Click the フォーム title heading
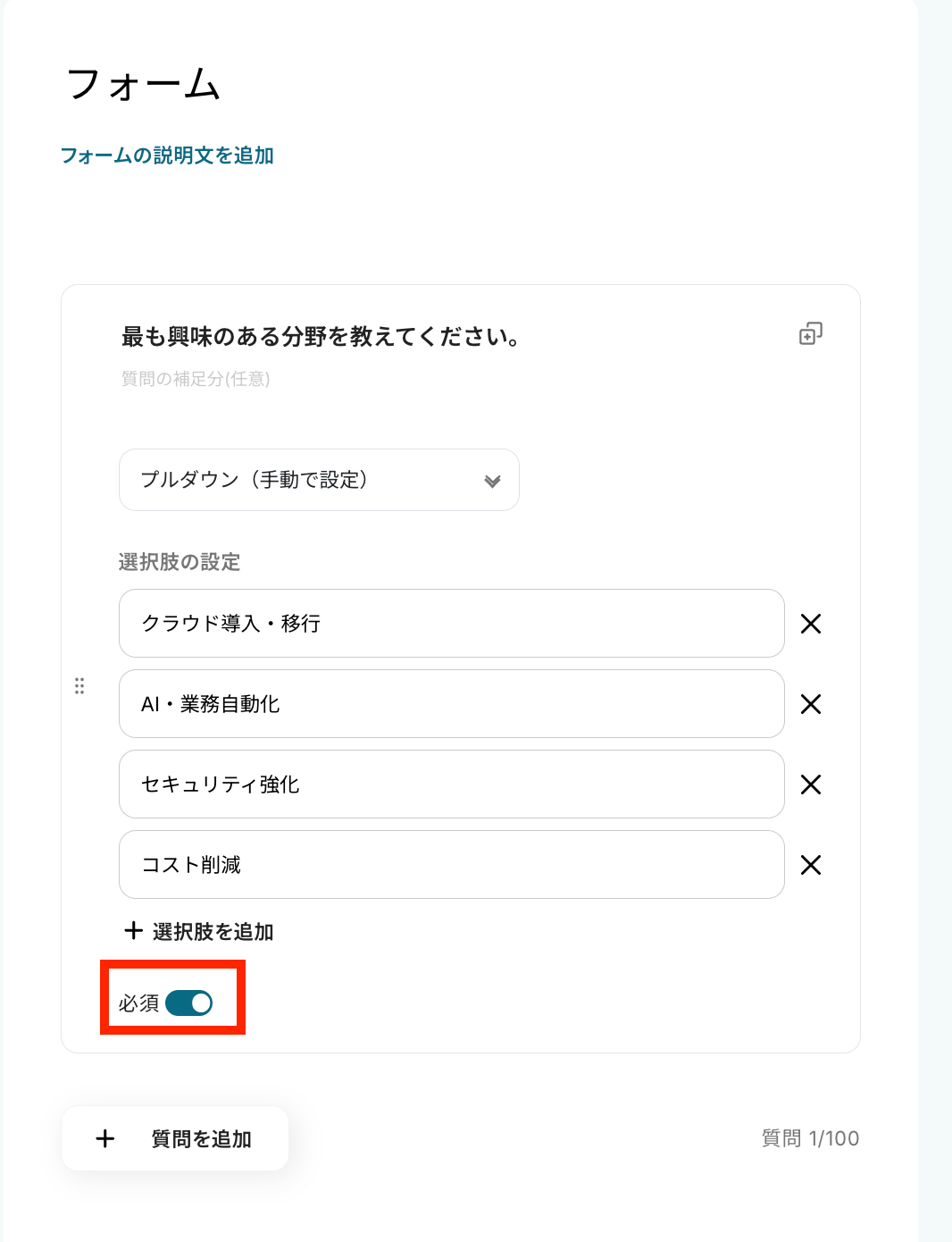Image resolution: width=952 pixels, height=1242 pixels. pos(144,85)
